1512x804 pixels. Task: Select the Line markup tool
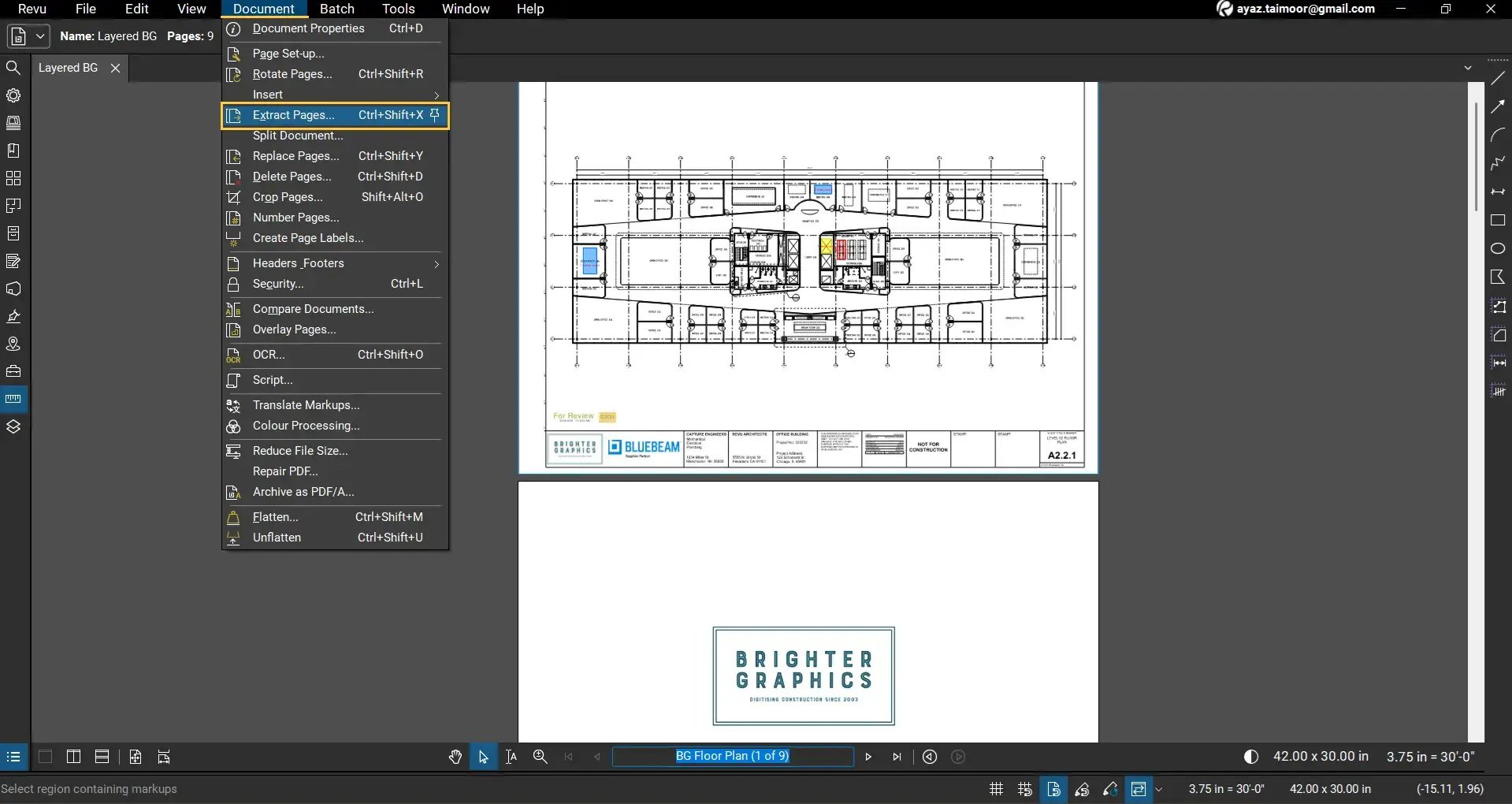(x=1498, y=79)
